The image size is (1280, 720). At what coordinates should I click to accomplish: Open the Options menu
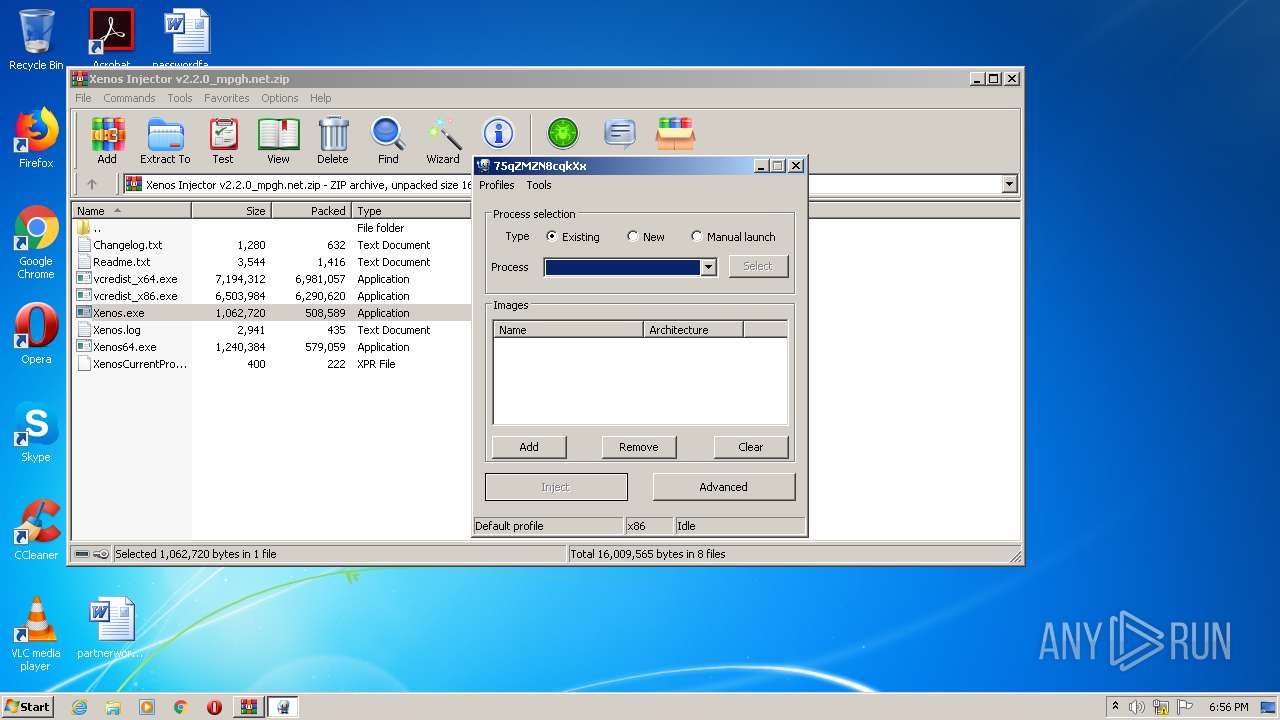pos(280,98)
